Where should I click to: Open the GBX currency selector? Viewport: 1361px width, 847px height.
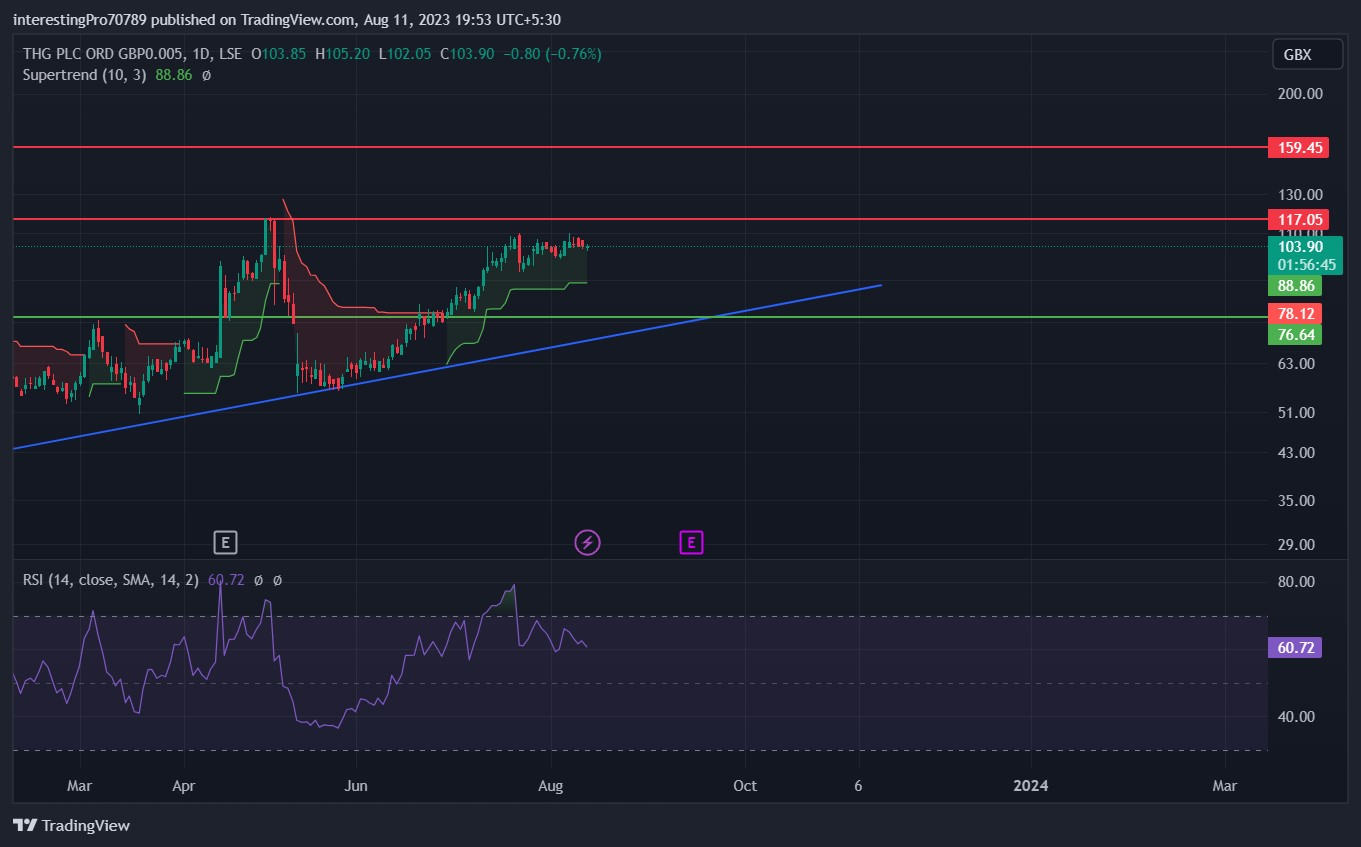[1307, 54]
